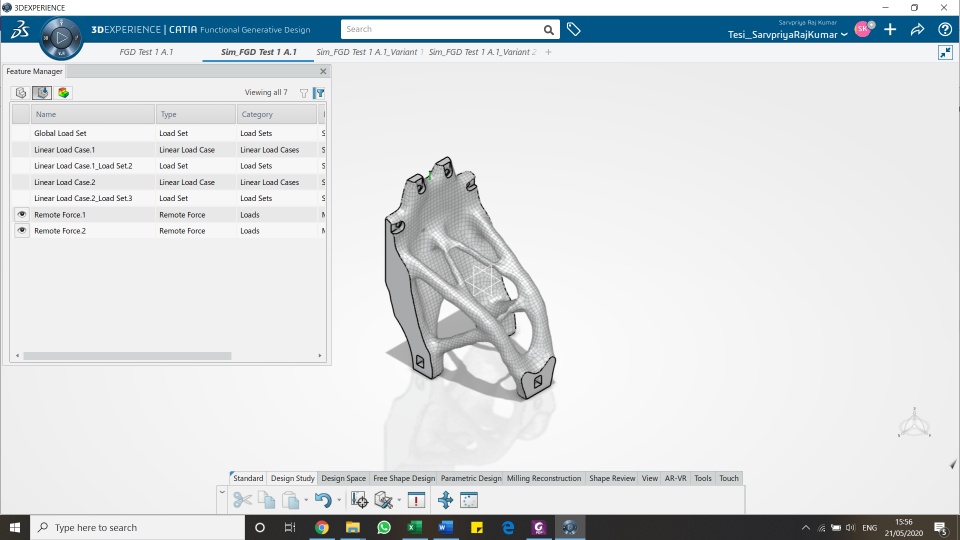This screenshot has width=960, height=540.
Task: Click the view orientation compass in viewport
Action: click(914, 423)
